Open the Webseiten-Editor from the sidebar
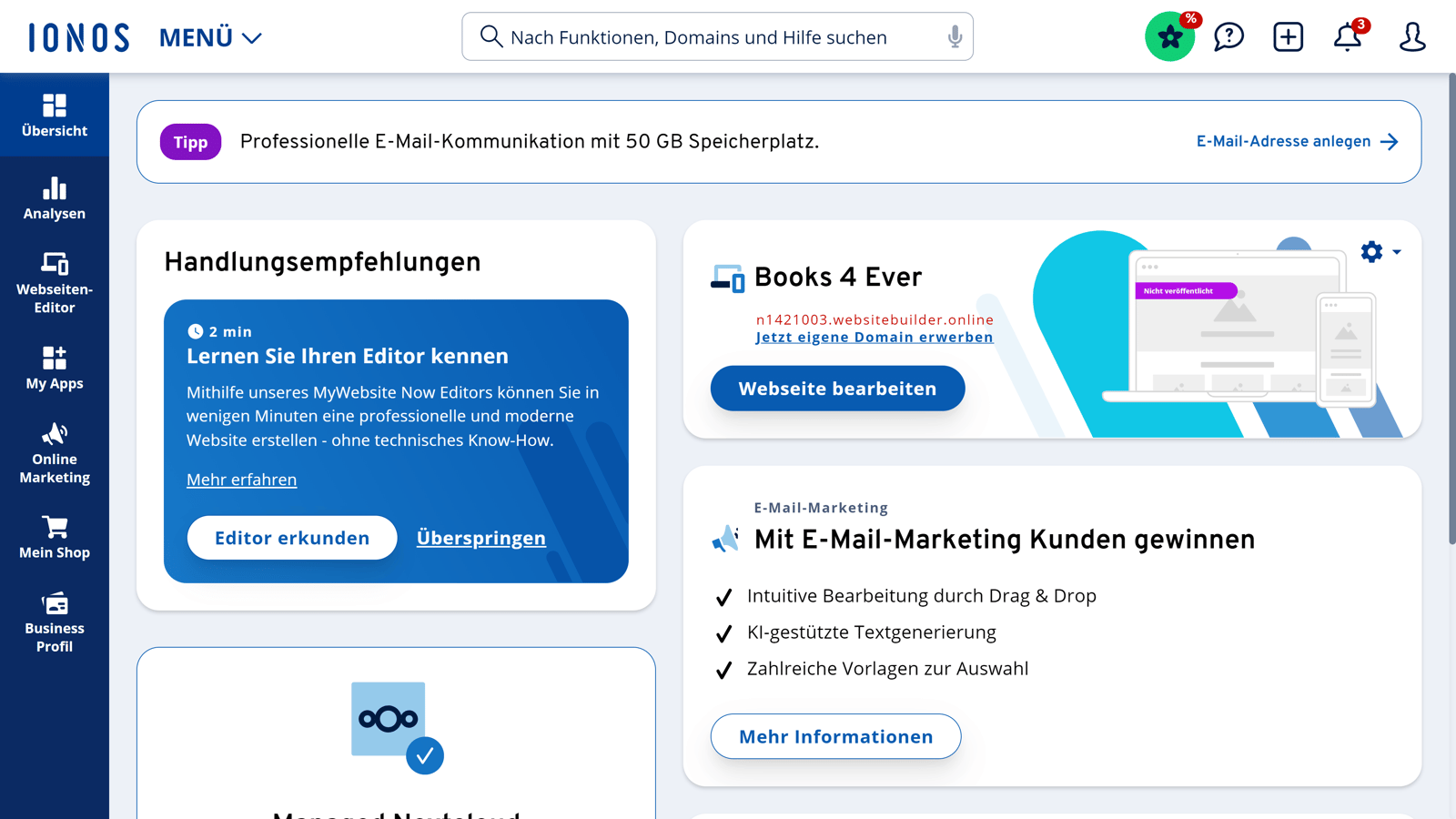 [55, 282]
